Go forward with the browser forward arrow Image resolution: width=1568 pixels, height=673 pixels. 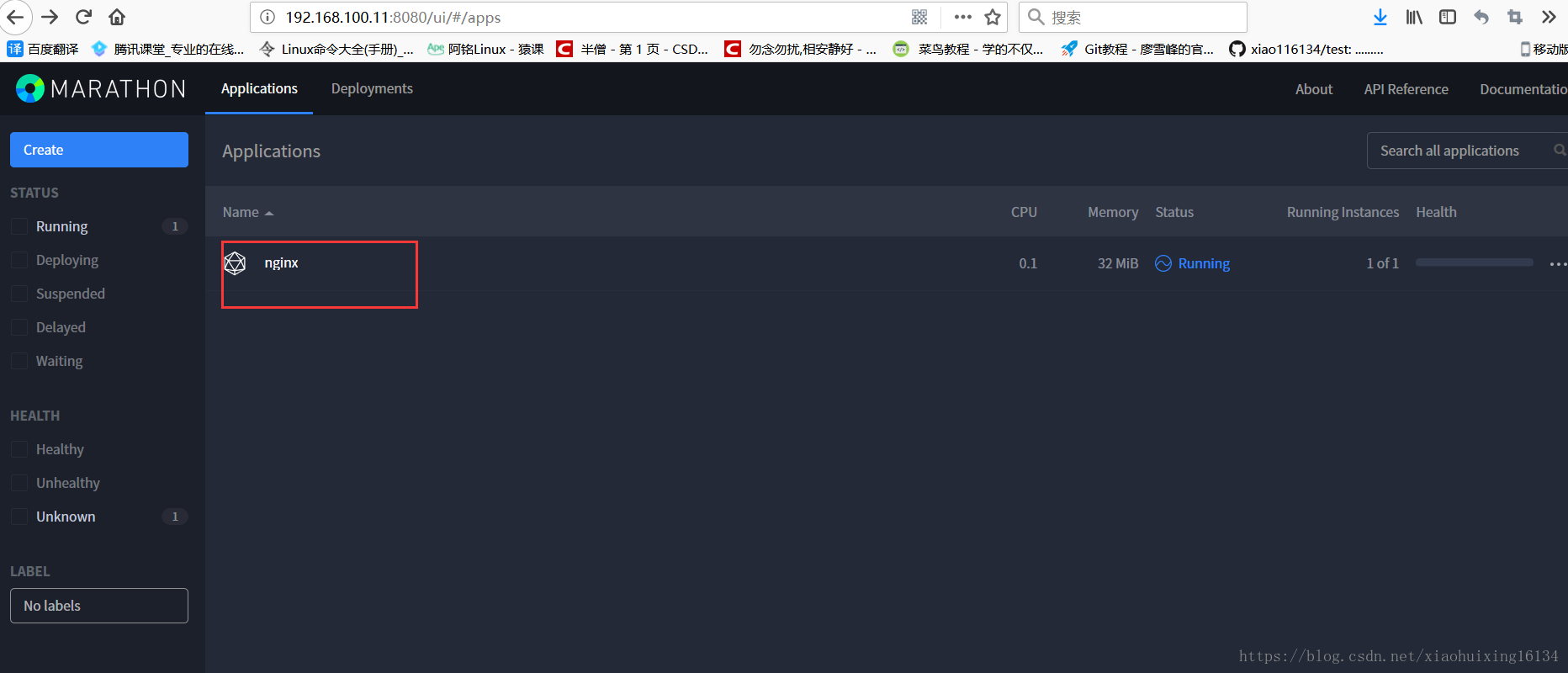50,17
